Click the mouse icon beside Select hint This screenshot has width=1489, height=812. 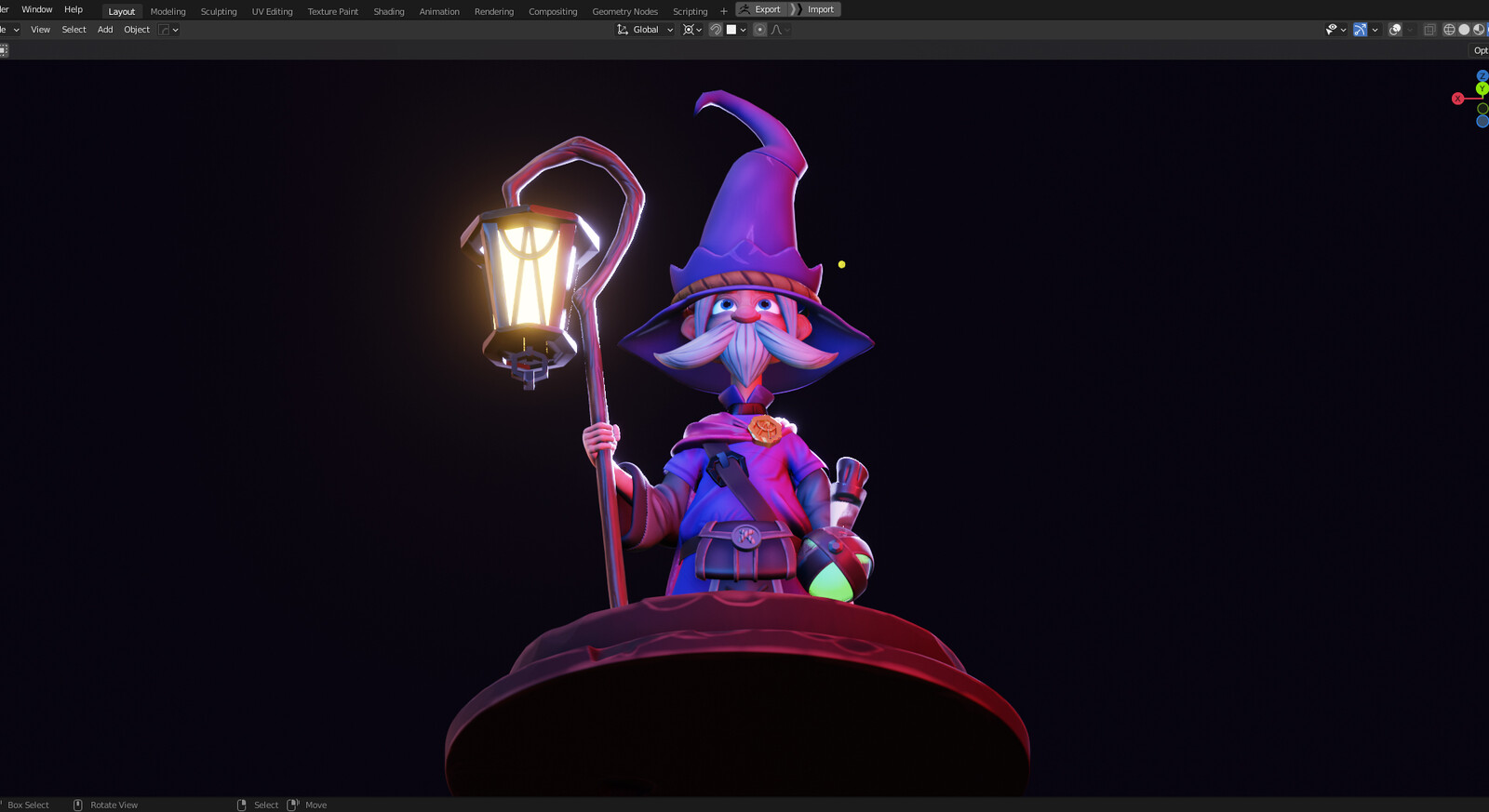point(242,805)
